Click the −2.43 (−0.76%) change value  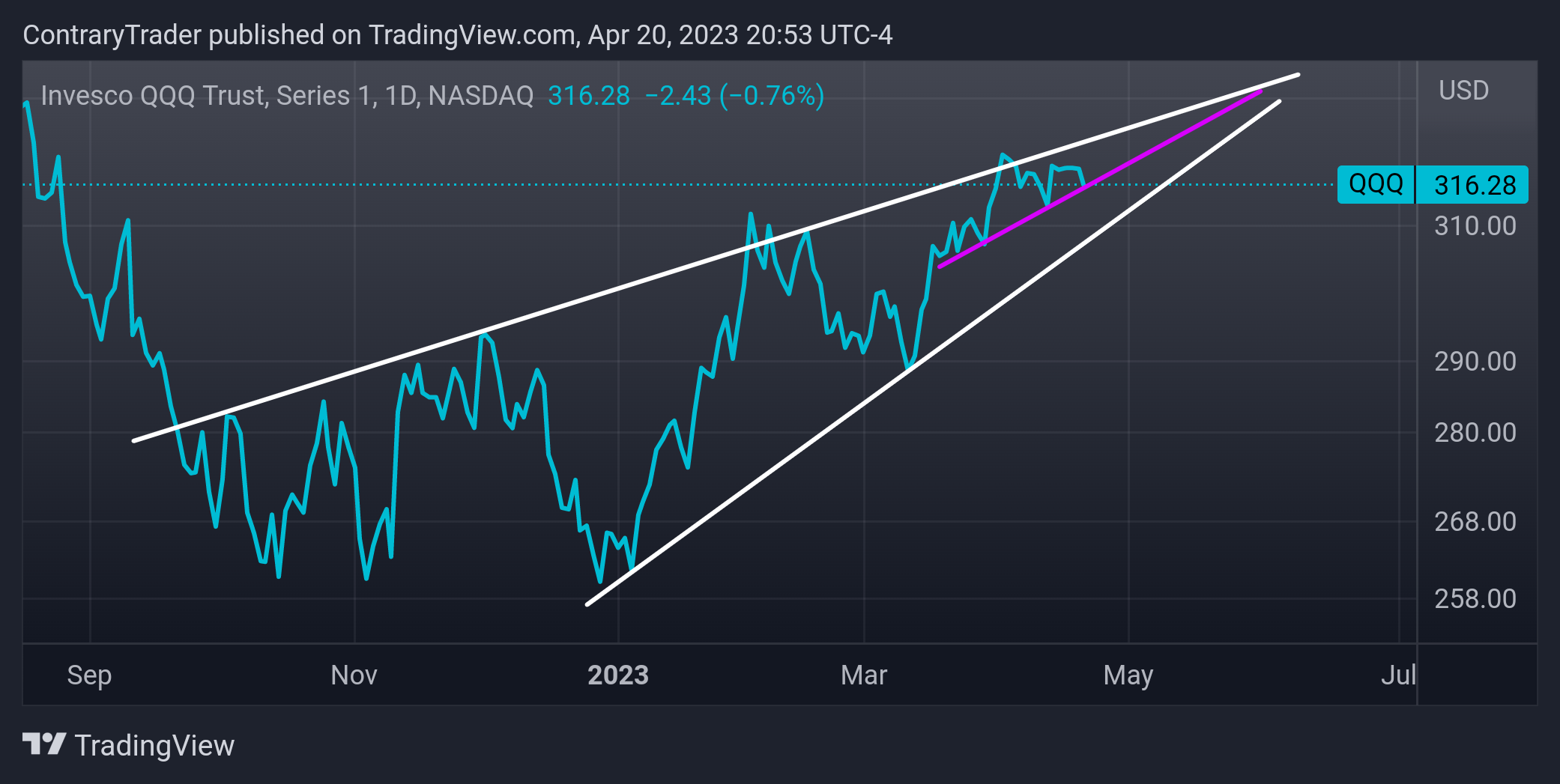point(734,96)
